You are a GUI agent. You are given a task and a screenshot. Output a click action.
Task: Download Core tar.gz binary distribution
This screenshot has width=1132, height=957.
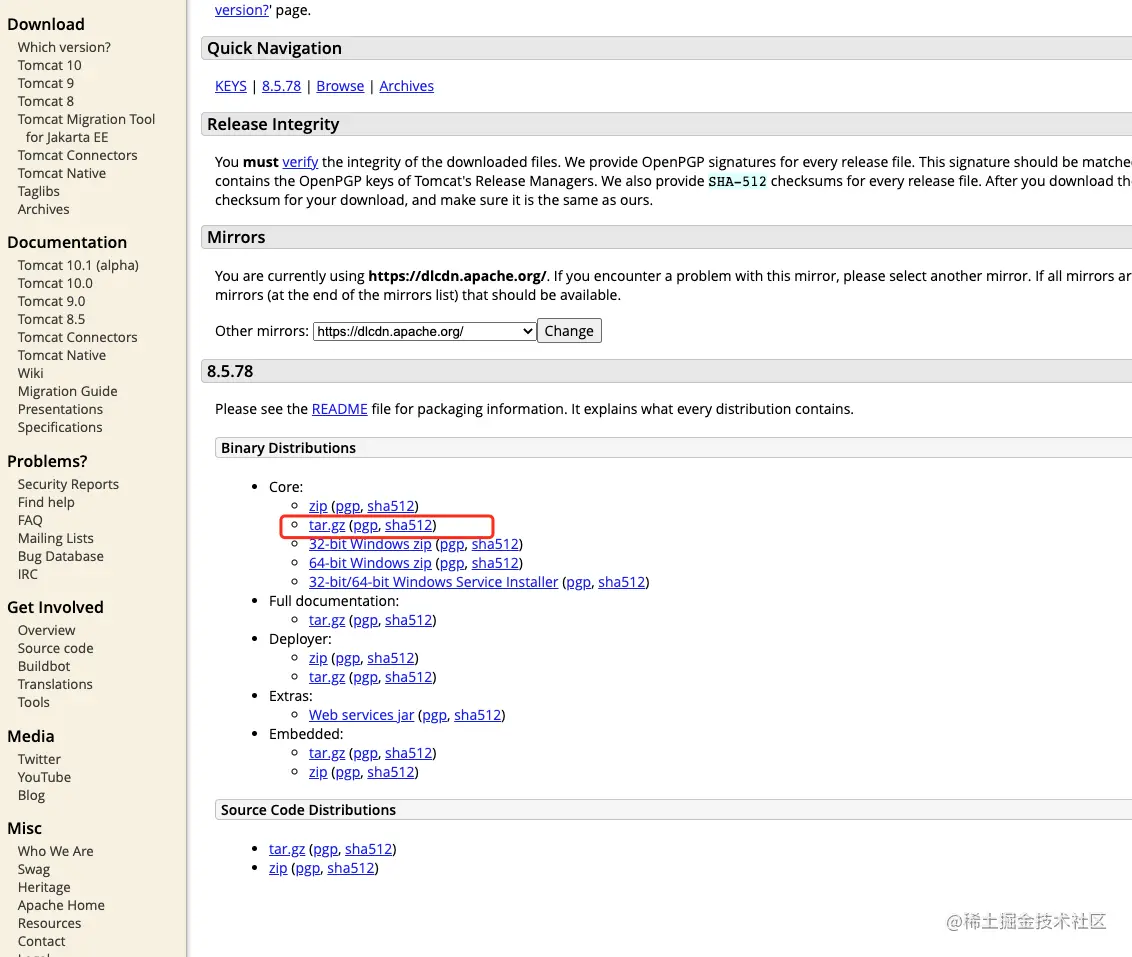pos(327,525)
